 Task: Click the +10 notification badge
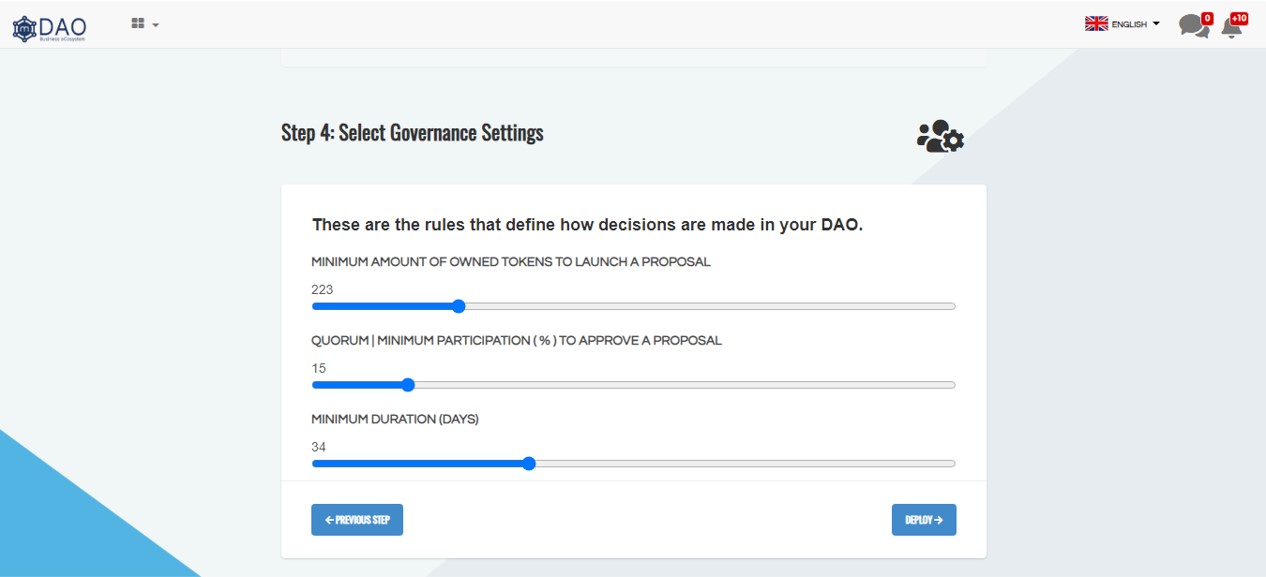click(x=1239, y=18)
